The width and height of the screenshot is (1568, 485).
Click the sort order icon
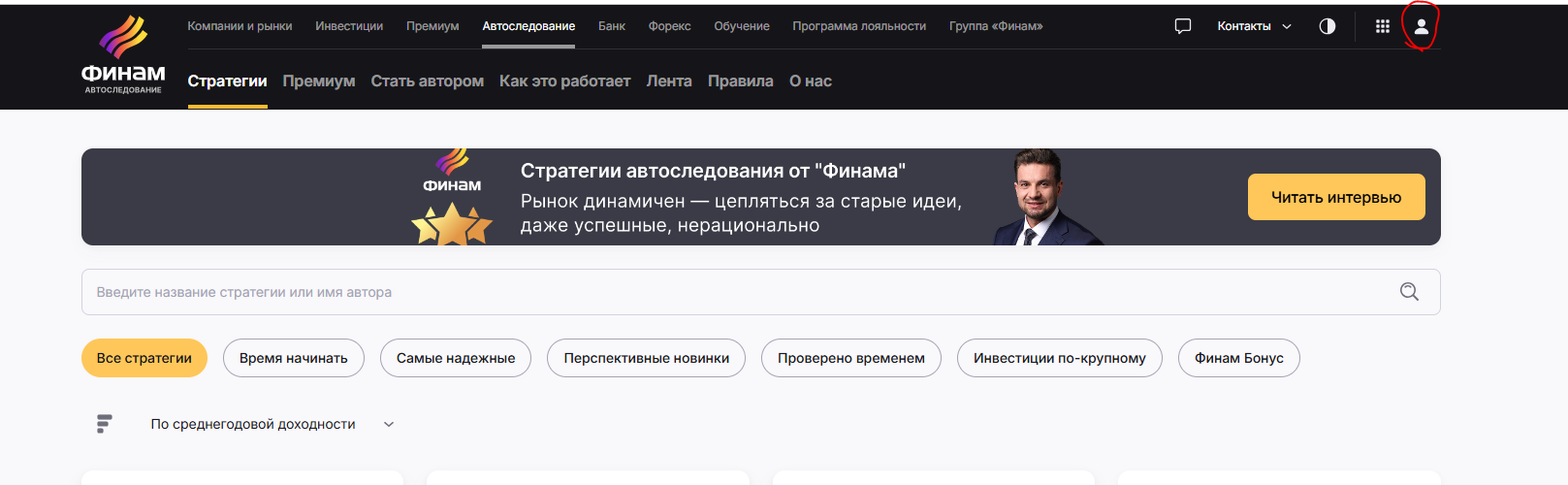coord(105,424)
